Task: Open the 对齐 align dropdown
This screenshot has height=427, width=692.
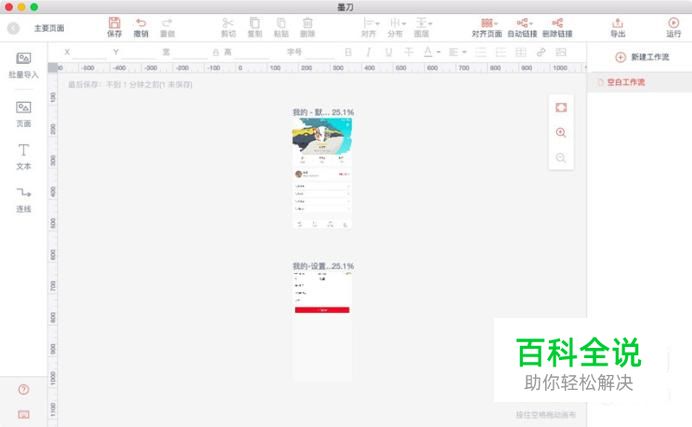Action: click(370, 23)
